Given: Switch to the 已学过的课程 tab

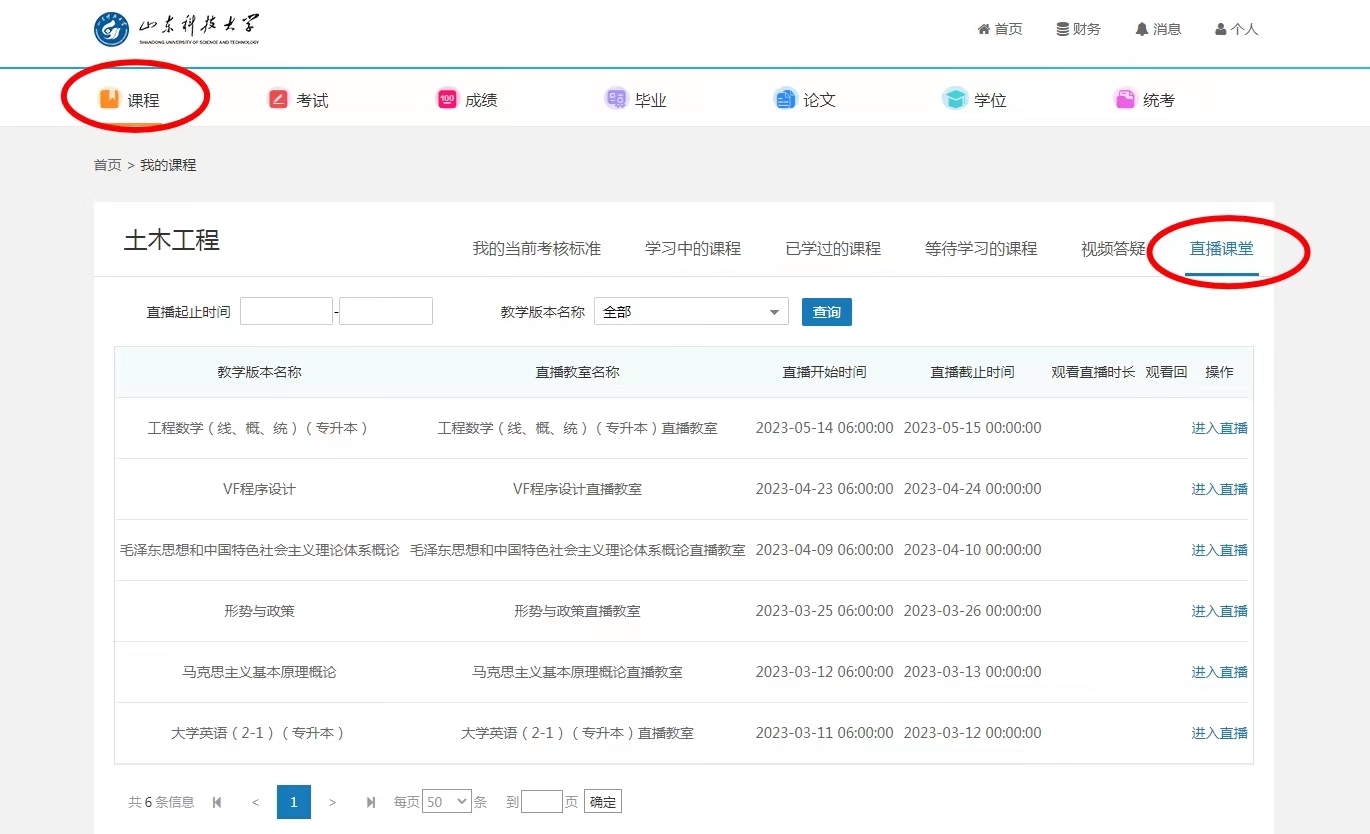Looking at the screenshot, I should [x=834, y=249].
